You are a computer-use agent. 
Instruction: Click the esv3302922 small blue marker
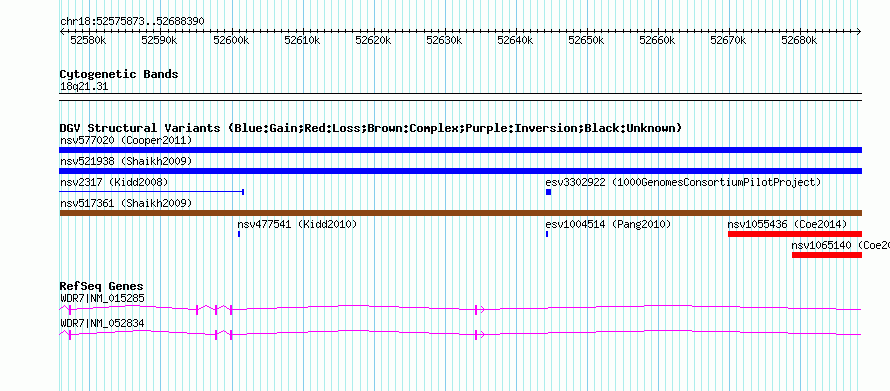pos(549,192)
